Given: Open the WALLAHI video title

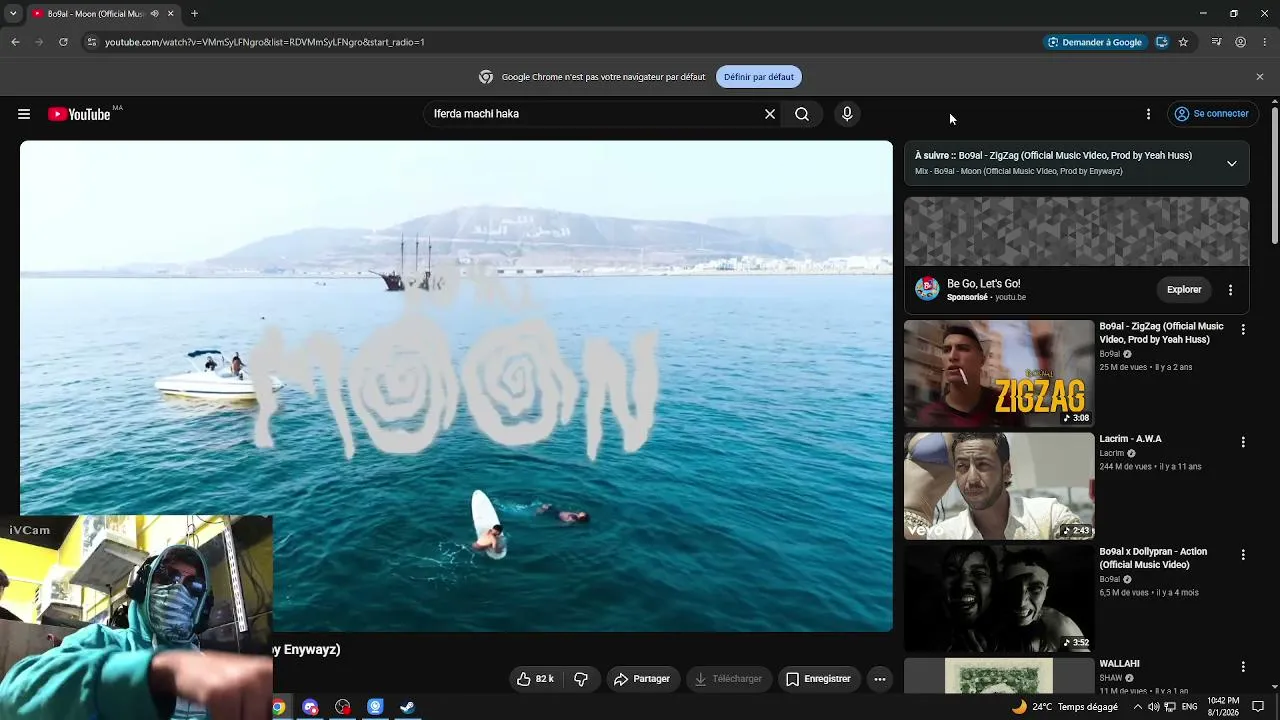Looking at the screenshot, I should (1119, 664).
